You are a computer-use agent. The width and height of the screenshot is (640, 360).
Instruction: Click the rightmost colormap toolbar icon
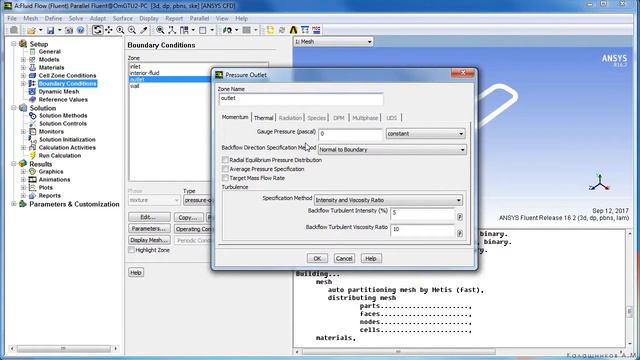(316, 30)
